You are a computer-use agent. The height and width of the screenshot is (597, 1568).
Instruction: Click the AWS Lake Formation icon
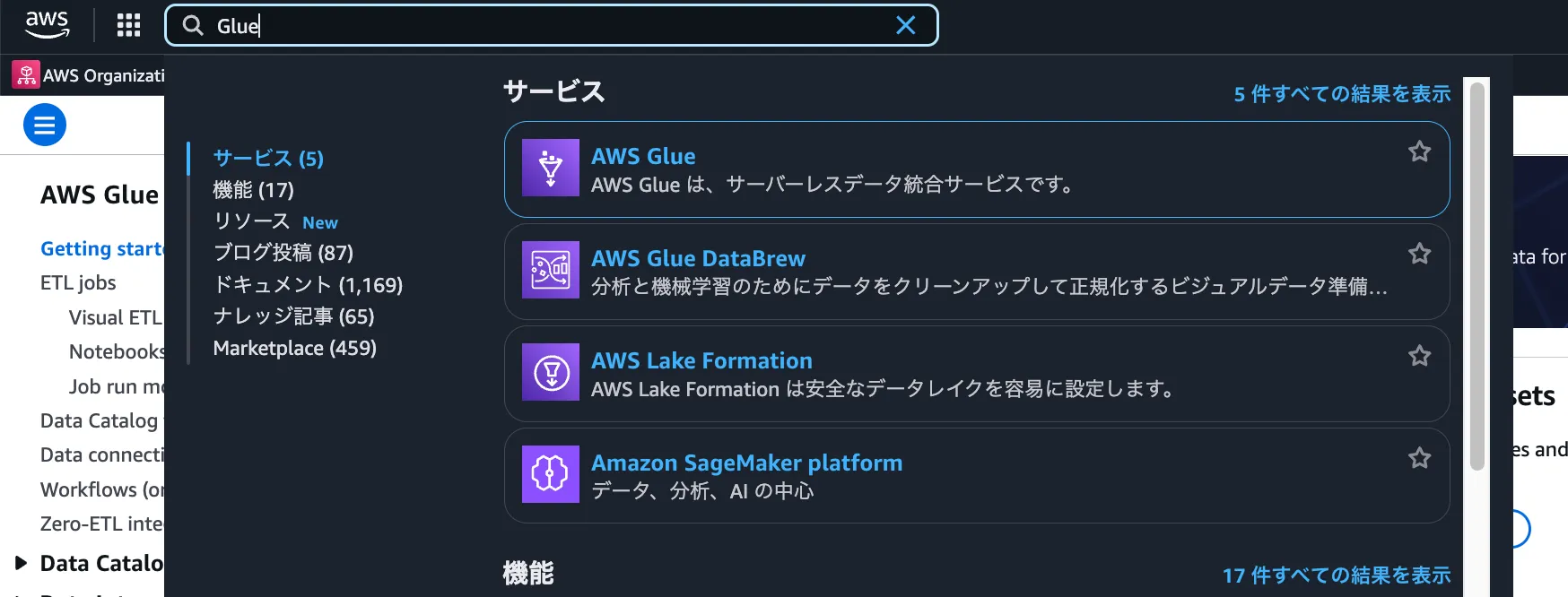[551, 372]
